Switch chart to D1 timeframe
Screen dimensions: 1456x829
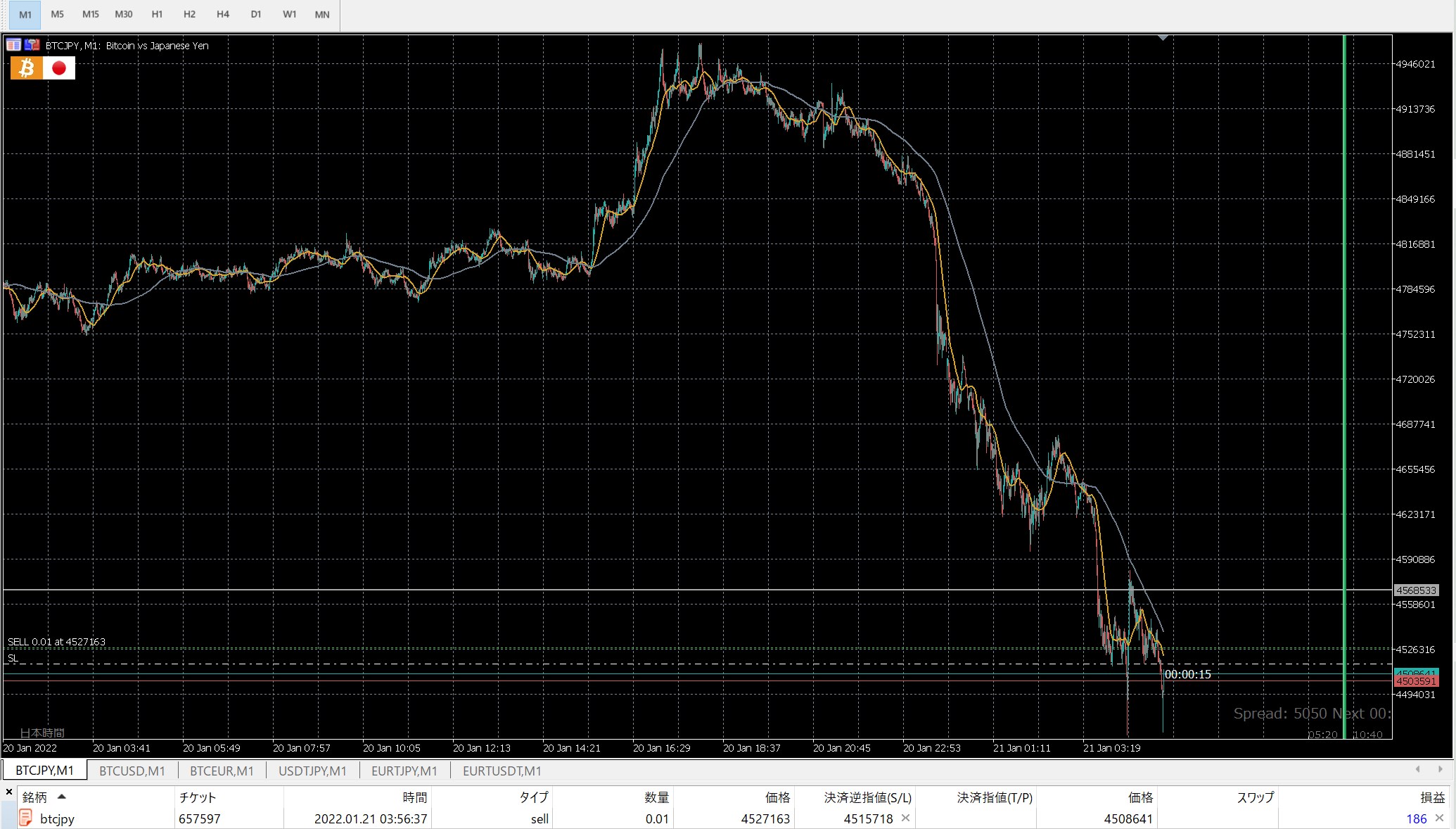click(256, 14)
